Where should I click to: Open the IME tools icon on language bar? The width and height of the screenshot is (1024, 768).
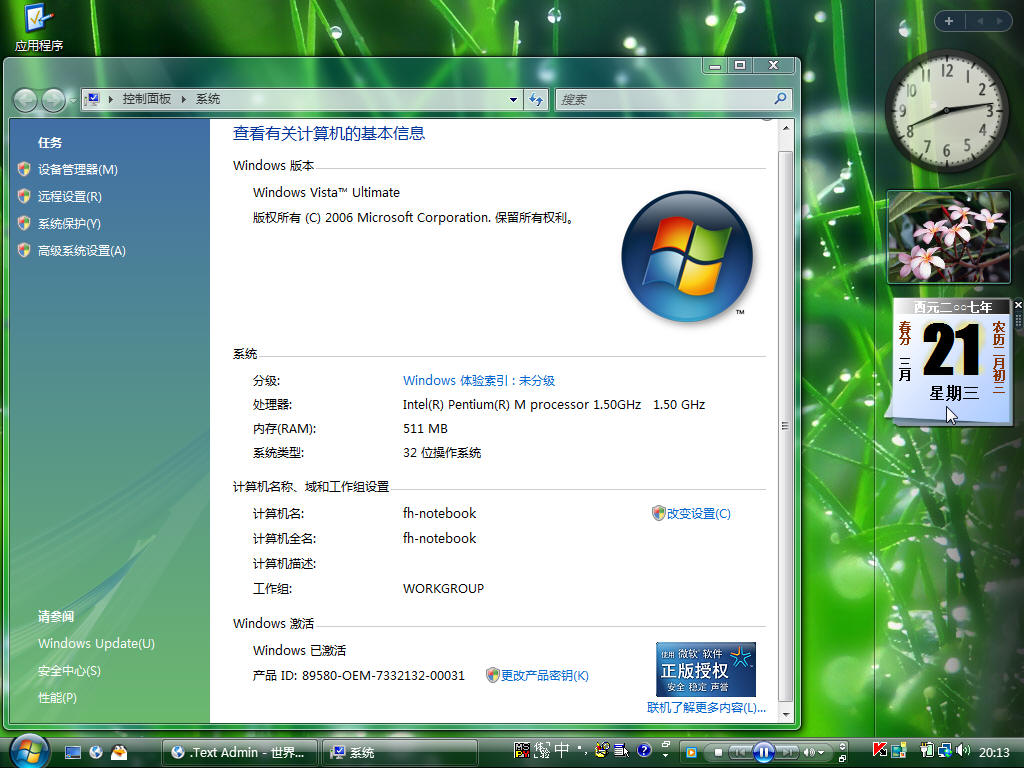602,750
